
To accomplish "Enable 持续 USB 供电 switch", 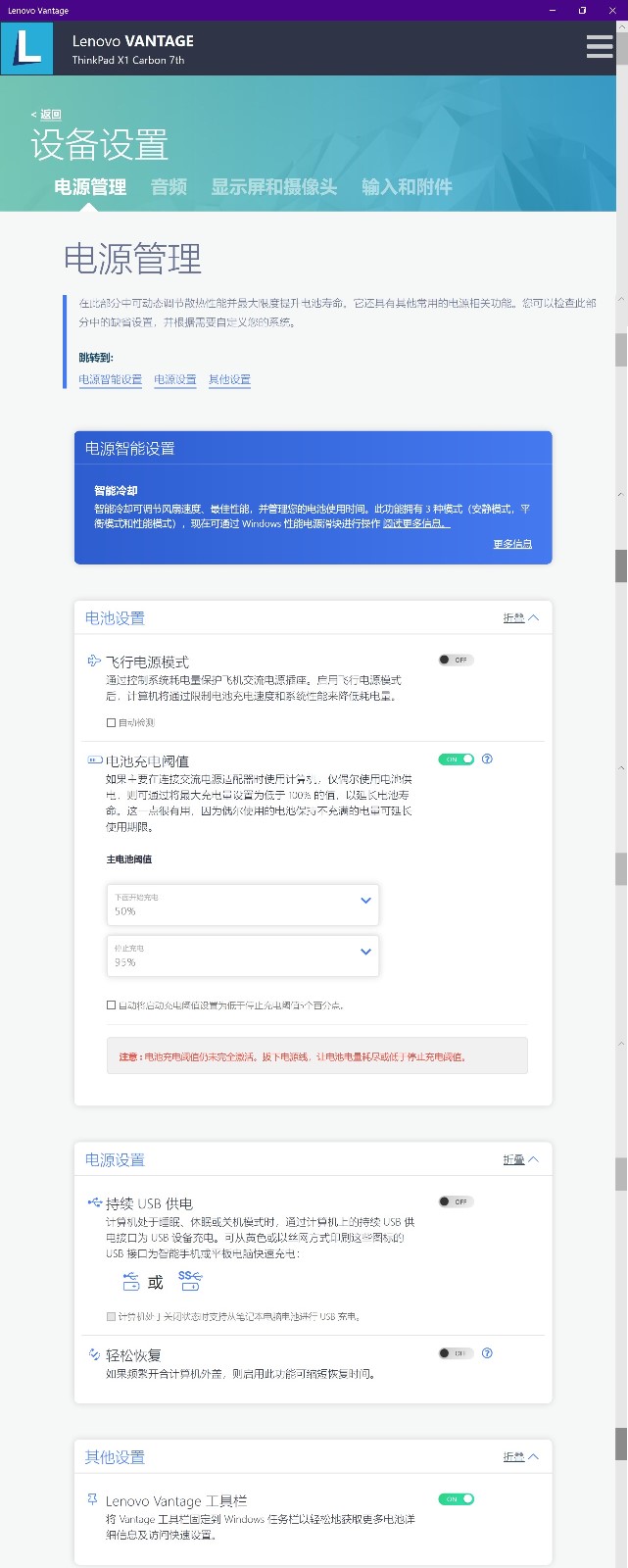I will click(456, 1201).
